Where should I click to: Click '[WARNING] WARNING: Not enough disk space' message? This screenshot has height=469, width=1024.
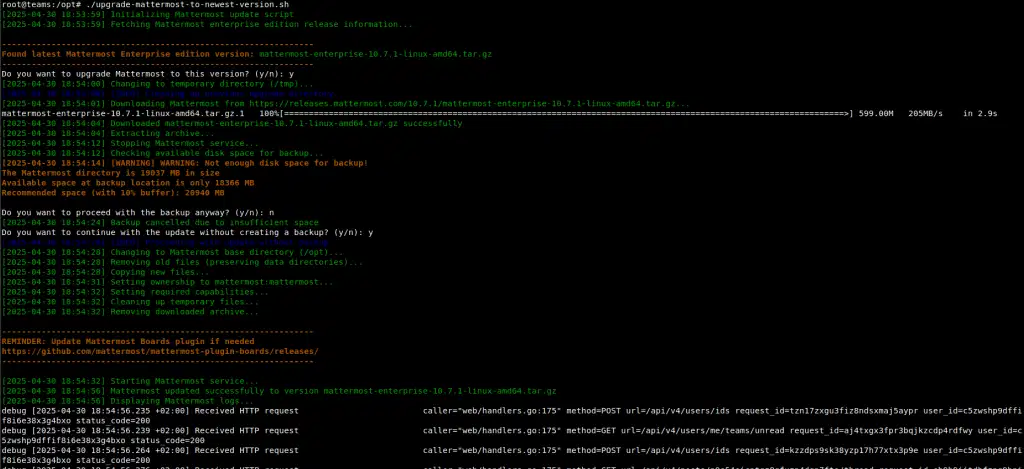[185, 163]
